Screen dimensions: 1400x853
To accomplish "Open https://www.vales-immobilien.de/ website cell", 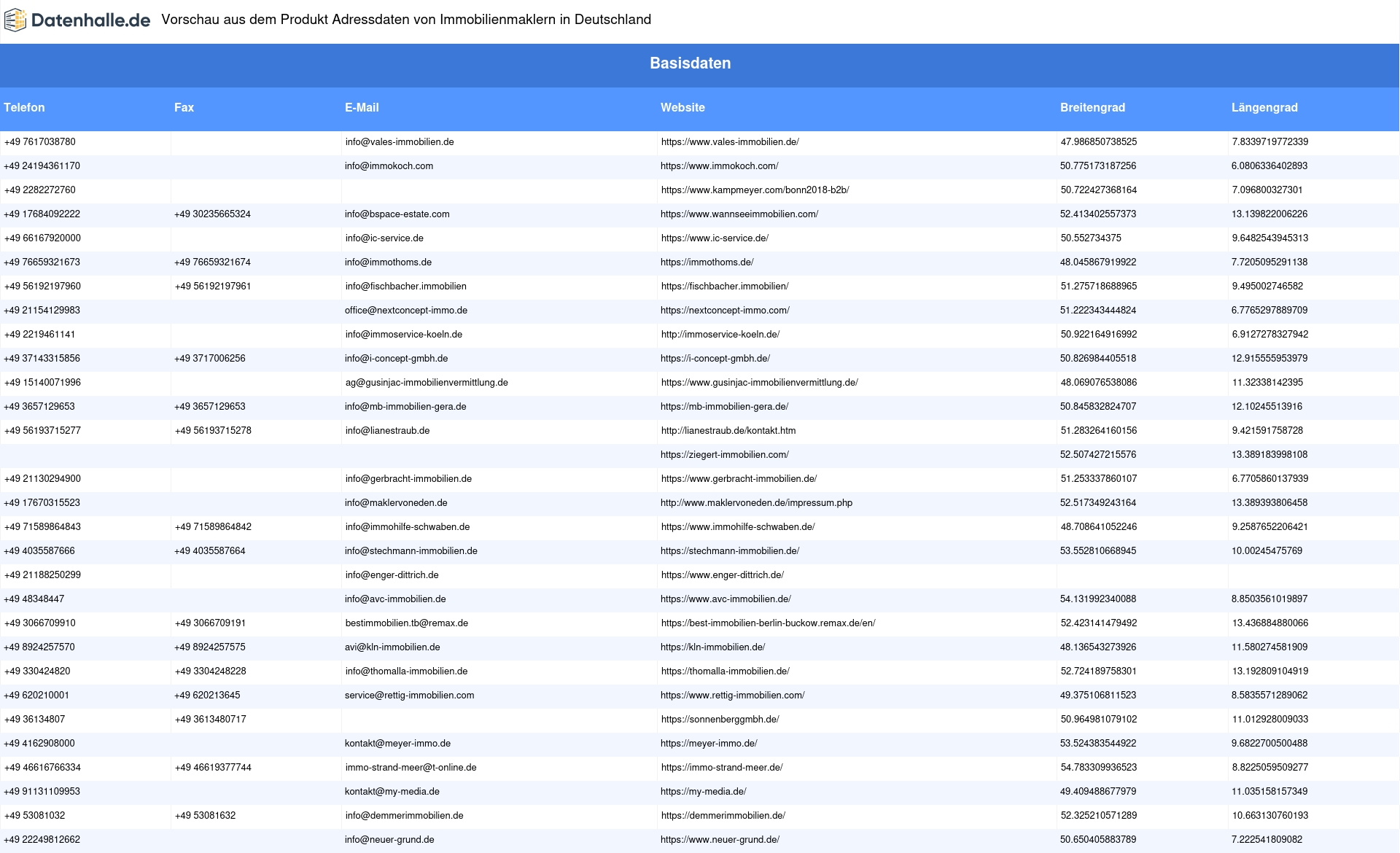I will (x=730, y=142).
